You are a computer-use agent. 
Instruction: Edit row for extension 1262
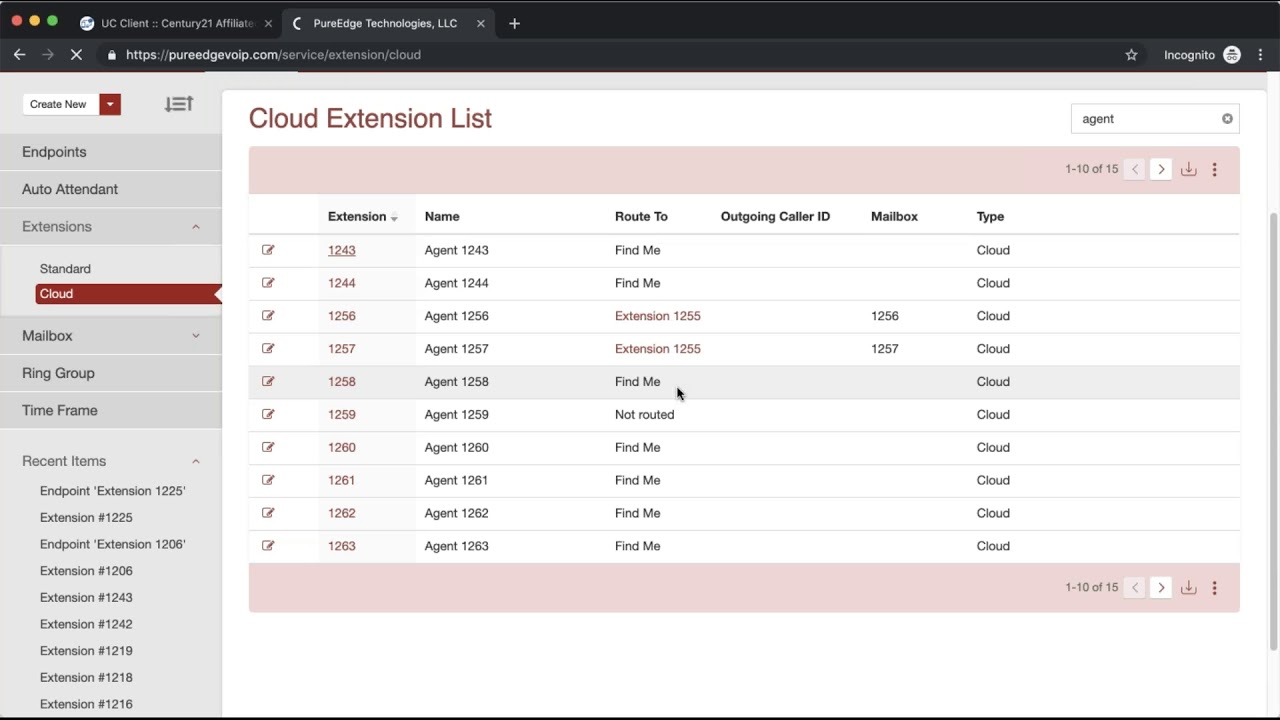[268, 513]
